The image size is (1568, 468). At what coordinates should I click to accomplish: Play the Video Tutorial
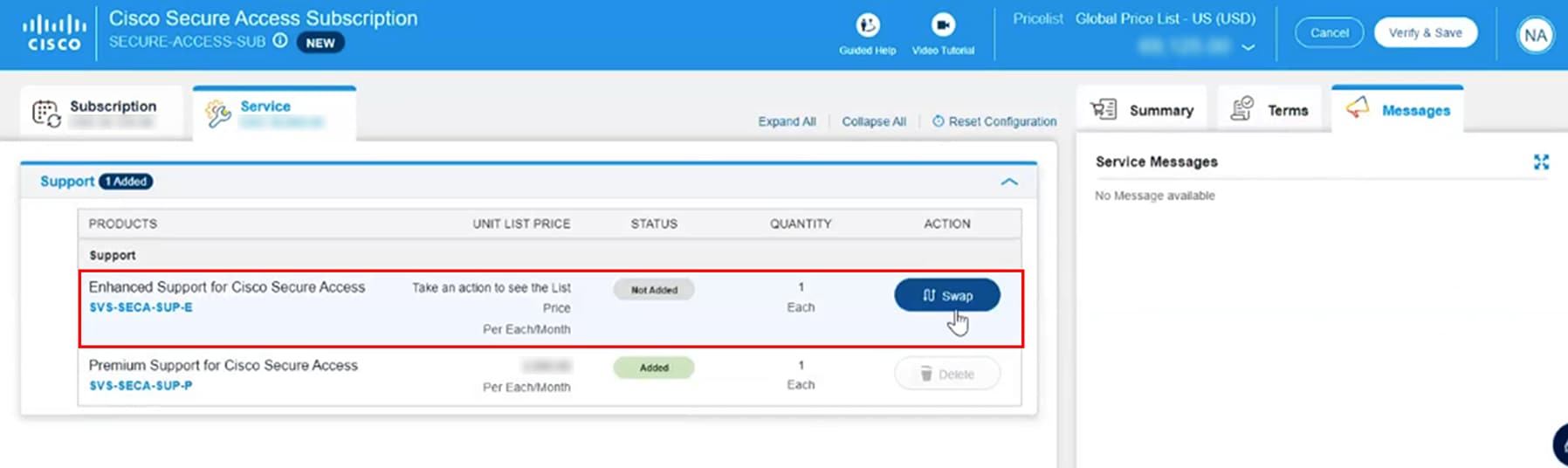tap(943, 34)
